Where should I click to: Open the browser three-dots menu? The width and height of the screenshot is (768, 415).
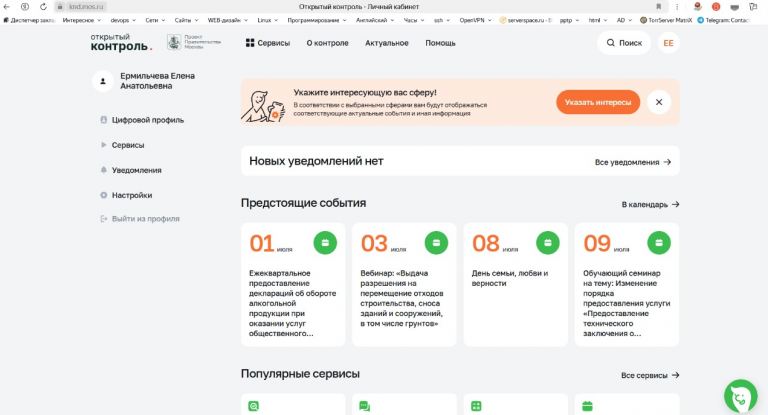[677, 7]
